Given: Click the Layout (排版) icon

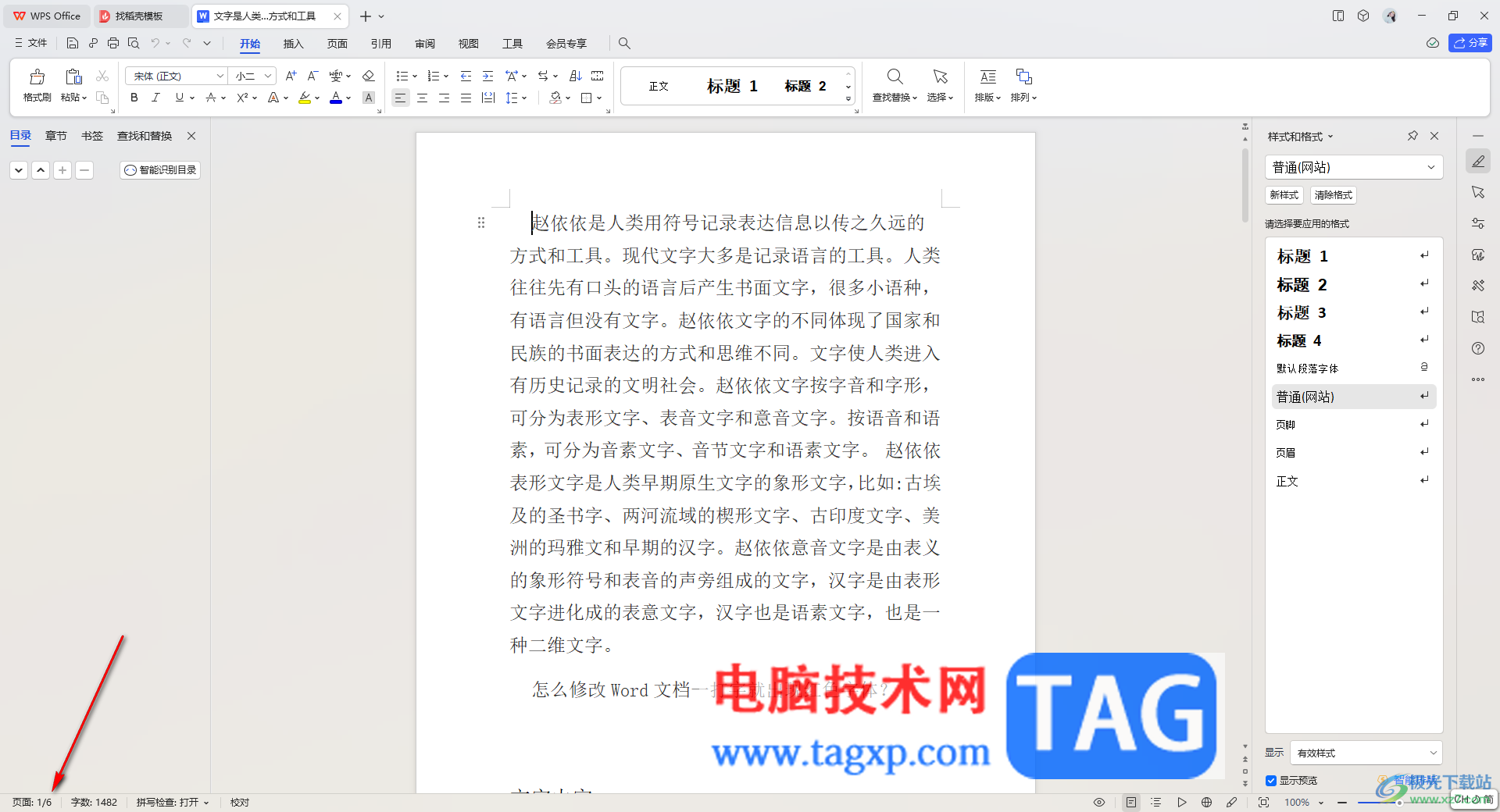Looking at the screenshot, I should pos(988,77).
